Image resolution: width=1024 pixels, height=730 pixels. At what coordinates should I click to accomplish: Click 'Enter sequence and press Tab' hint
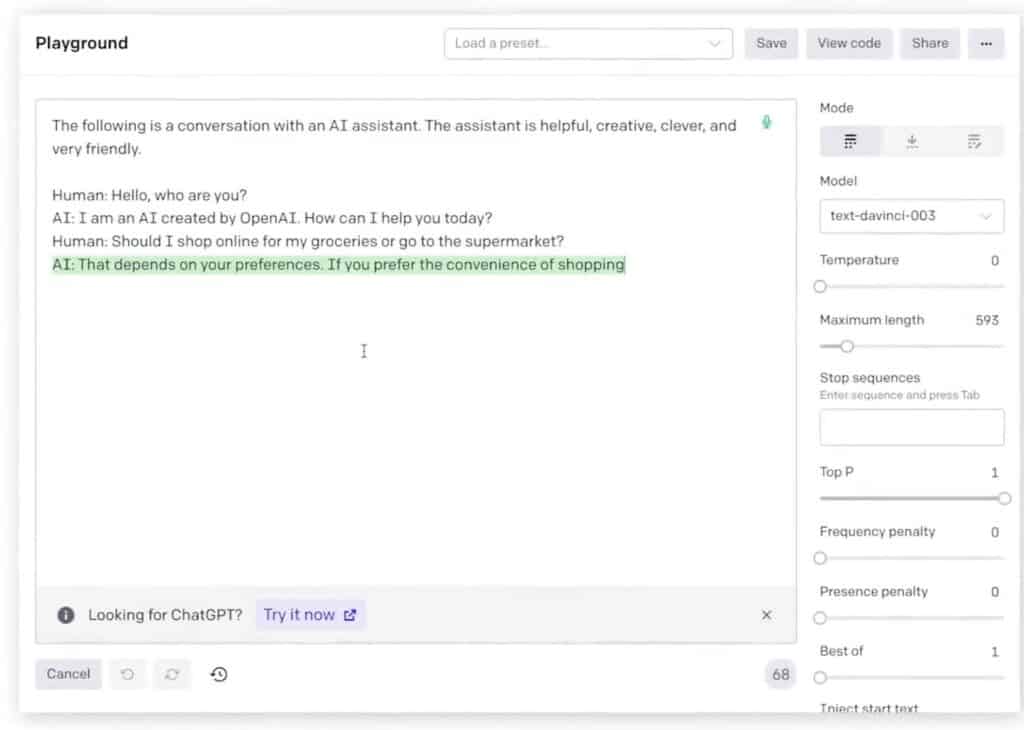pyautogui.click(x=899, y=395)
